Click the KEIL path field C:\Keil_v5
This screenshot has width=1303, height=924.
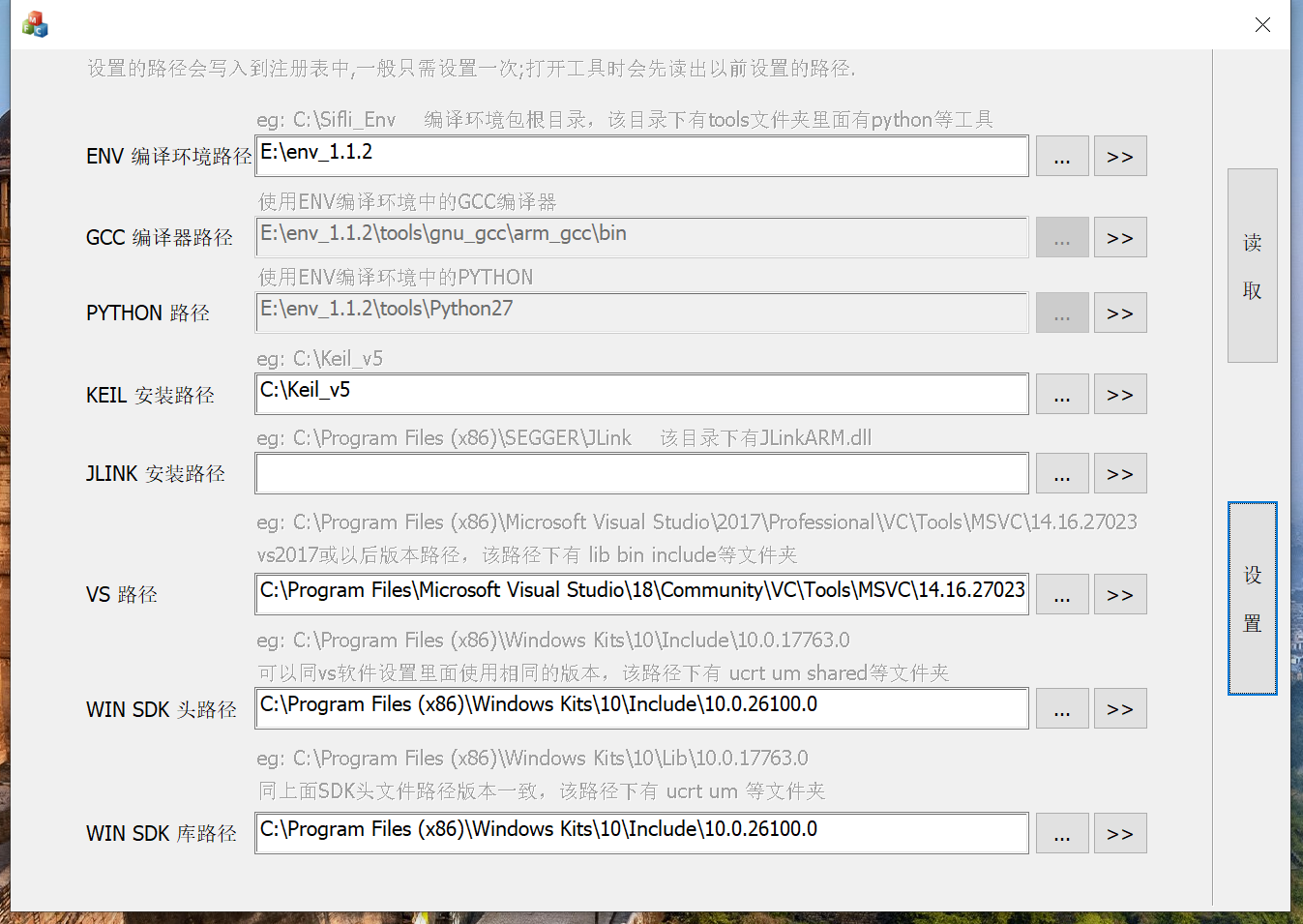[x=642, y=395]
